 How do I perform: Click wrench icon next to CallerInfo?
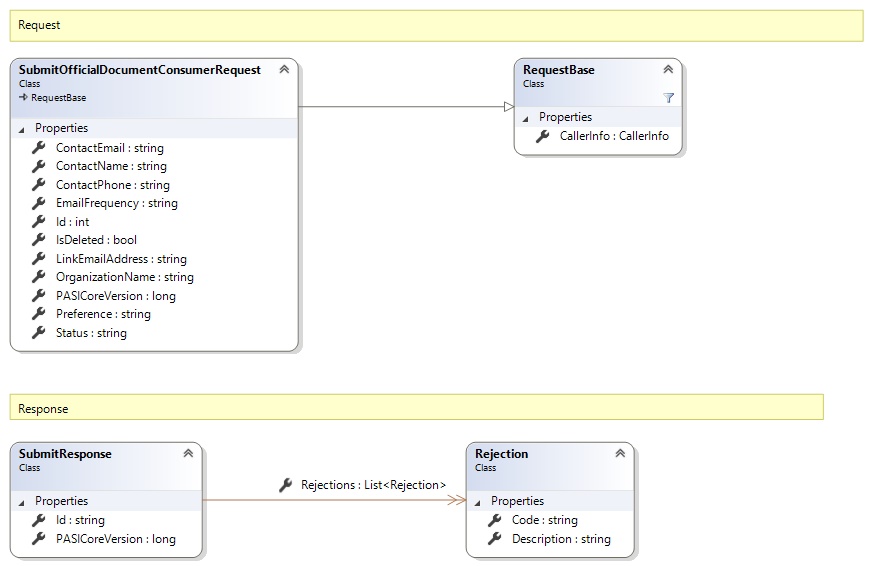pos(543,136)
